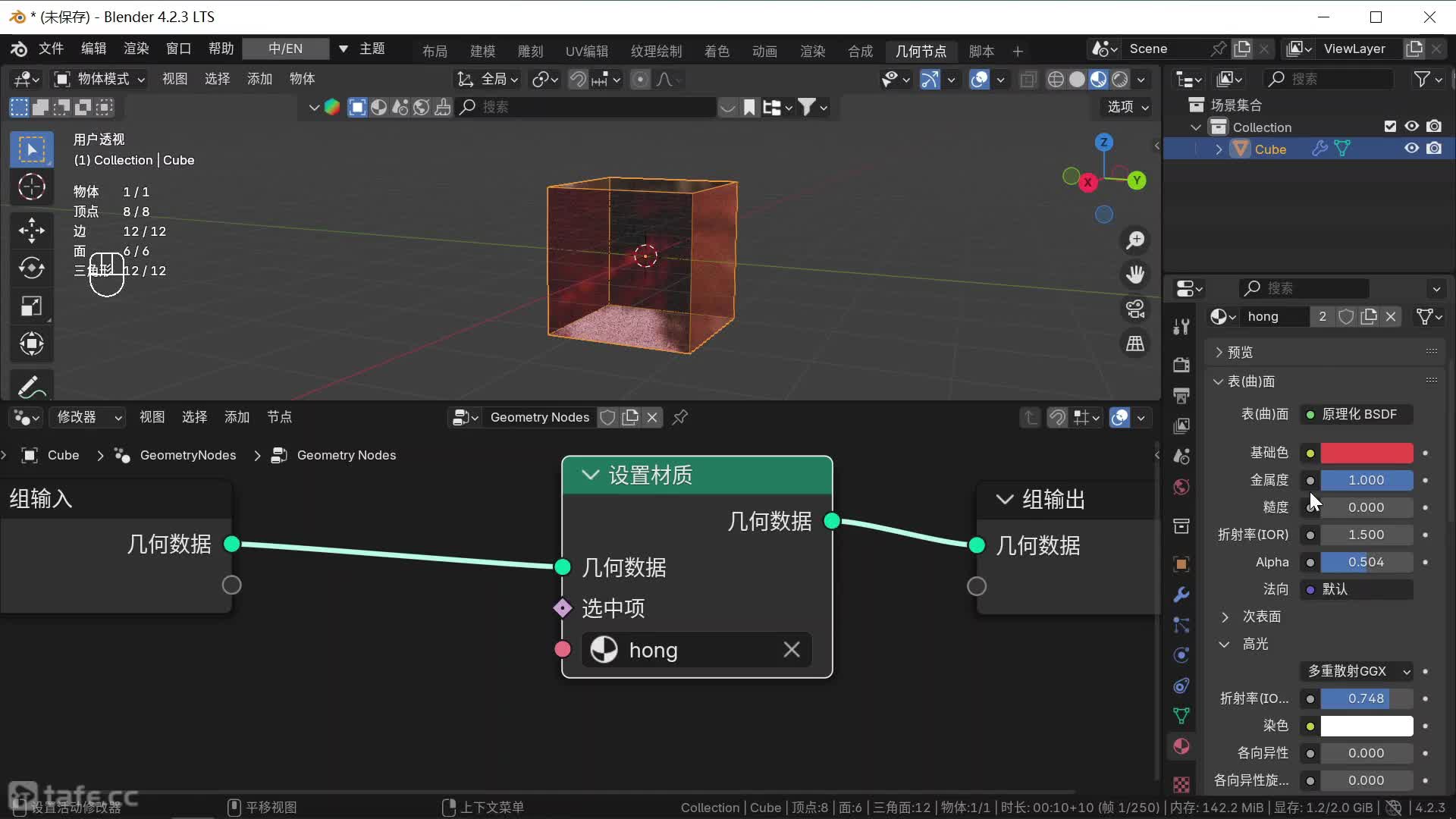This screenshot has height=819, width=1456.
Task: Open the object mode dropdown
Action: point(99,79)
